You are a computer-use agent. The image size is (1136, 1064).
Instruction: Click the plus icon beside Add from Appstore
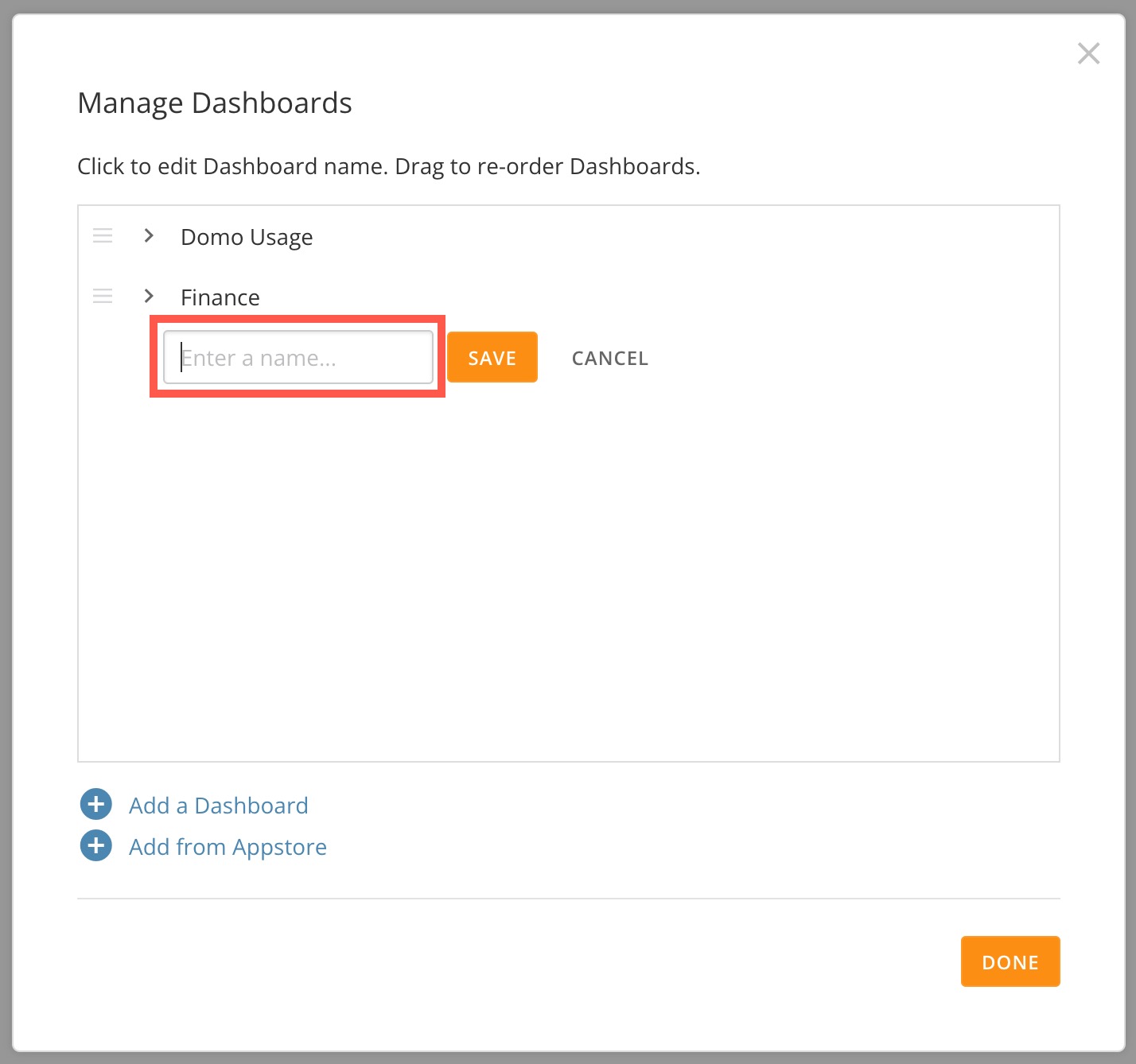point(95,845)
